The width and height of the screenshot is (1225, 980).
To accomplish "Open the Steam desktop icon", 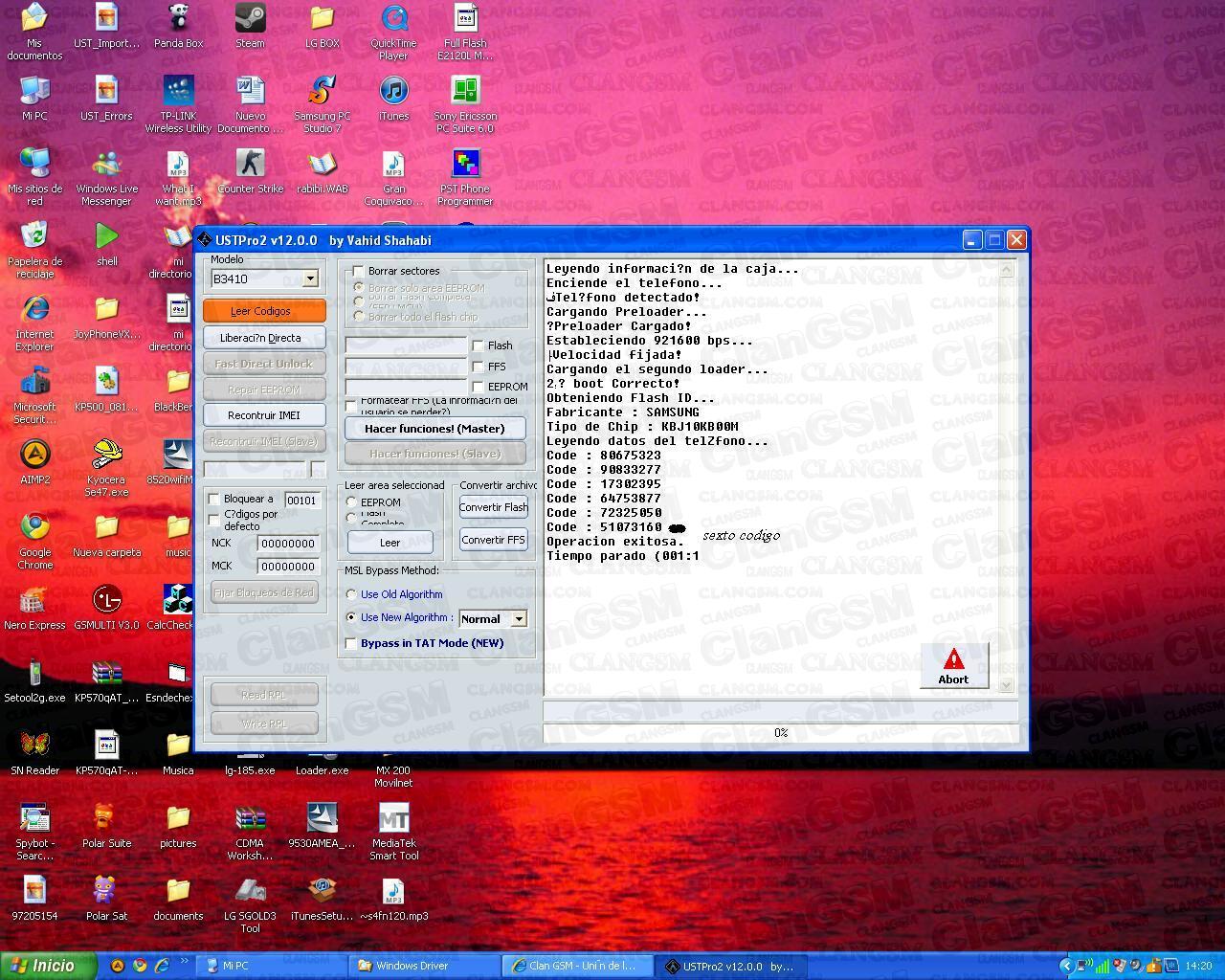I will pos(250,19).
